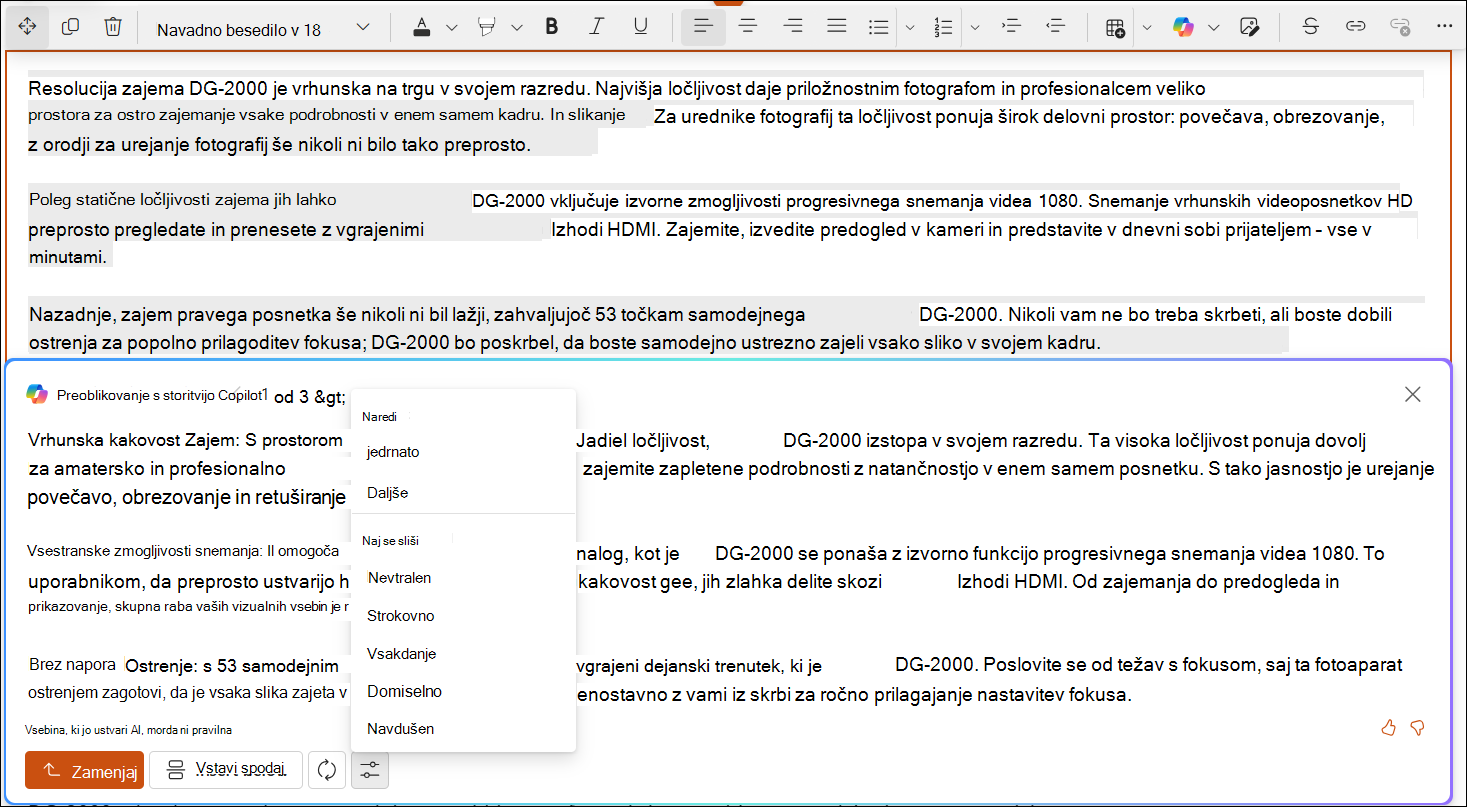
Task: Justify the text
Action: tap(837, 27)
